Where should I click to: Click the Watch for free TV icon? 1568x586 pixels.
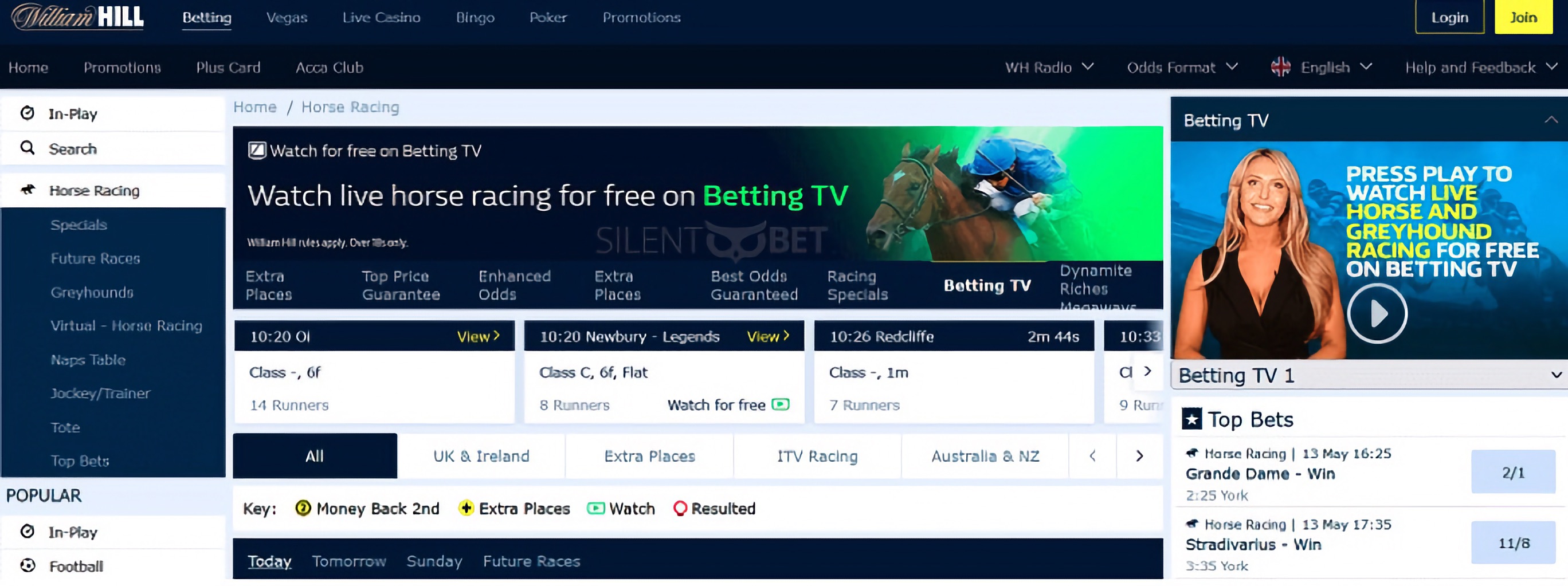(x=781, y=404)
